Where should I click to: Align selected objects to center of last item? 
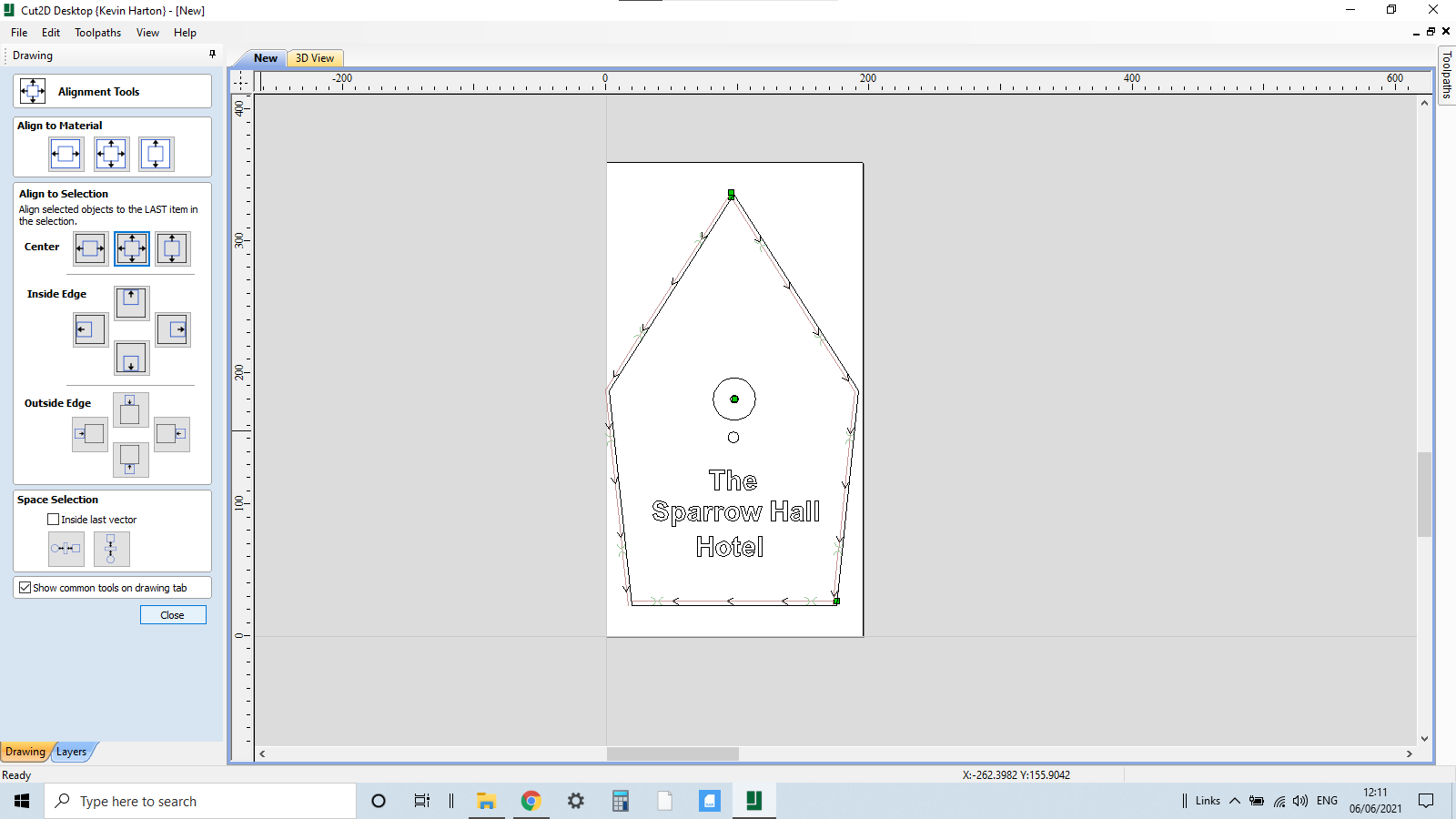click(x=131, y=248)
